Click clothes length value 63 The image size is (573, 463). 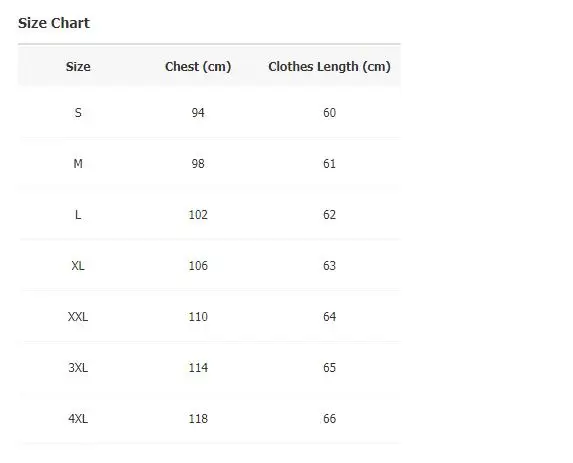[x=329, y=266]
